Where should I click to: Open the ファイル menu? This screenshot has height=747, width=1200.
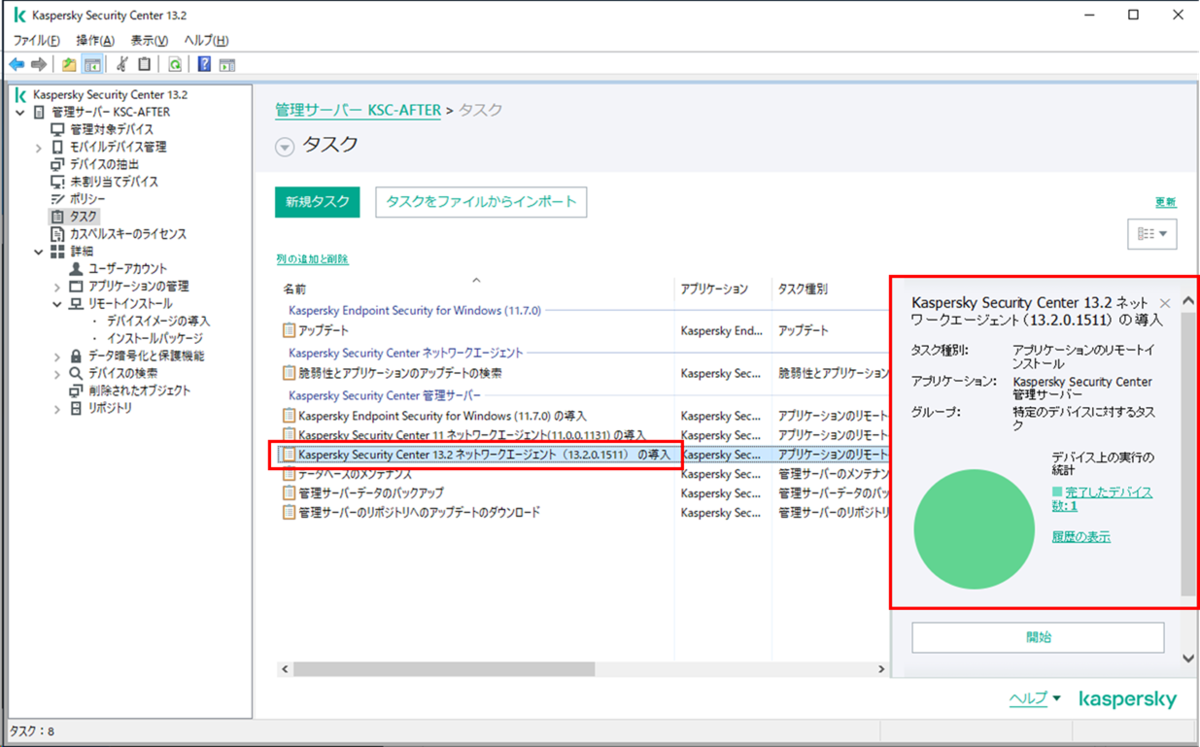point(36,40)
